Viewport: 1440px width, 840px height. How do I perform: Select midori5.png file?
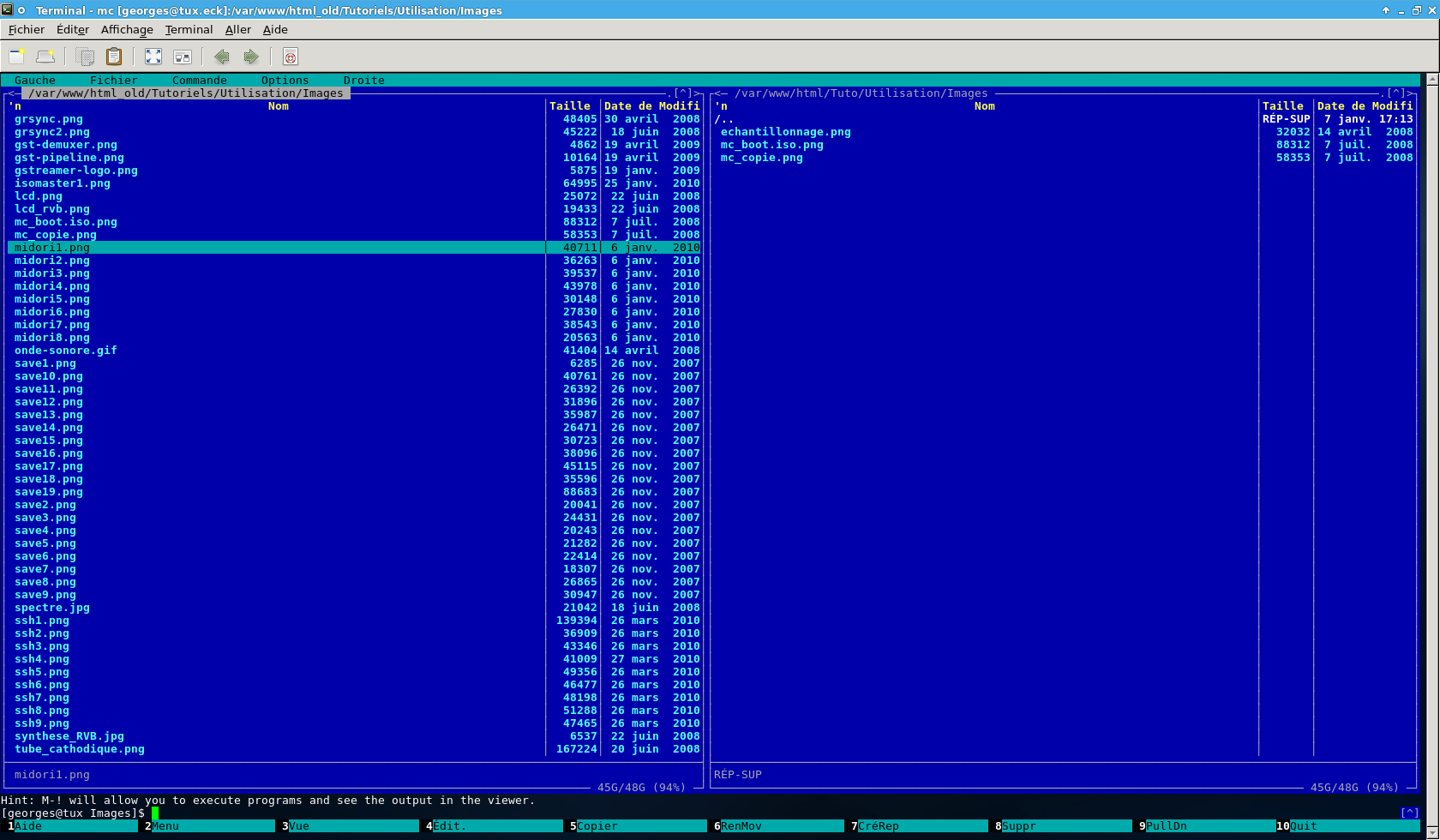click(52, 299)
